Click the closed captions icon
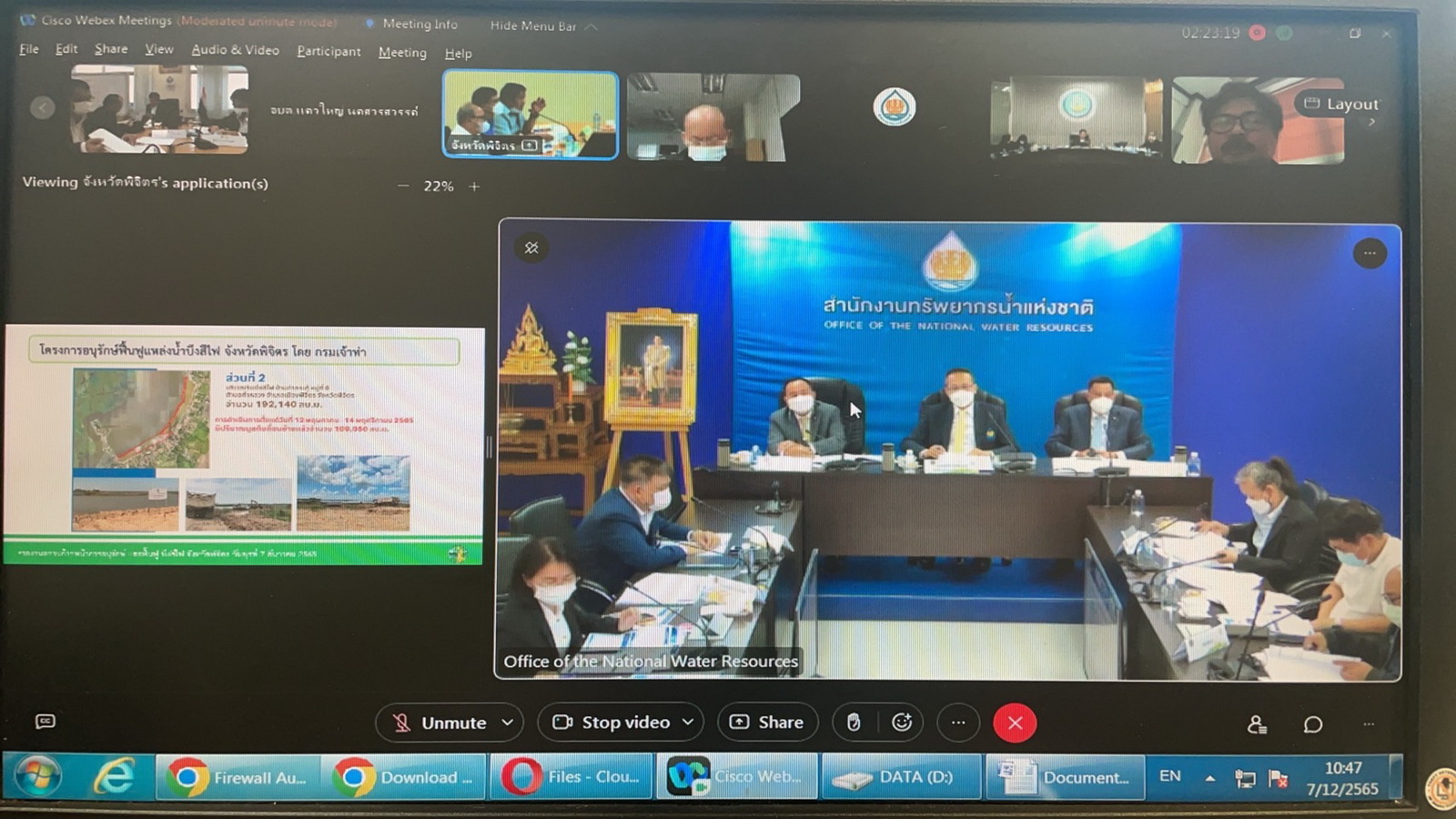This screenshot has height=819, width=1456. 45,722
